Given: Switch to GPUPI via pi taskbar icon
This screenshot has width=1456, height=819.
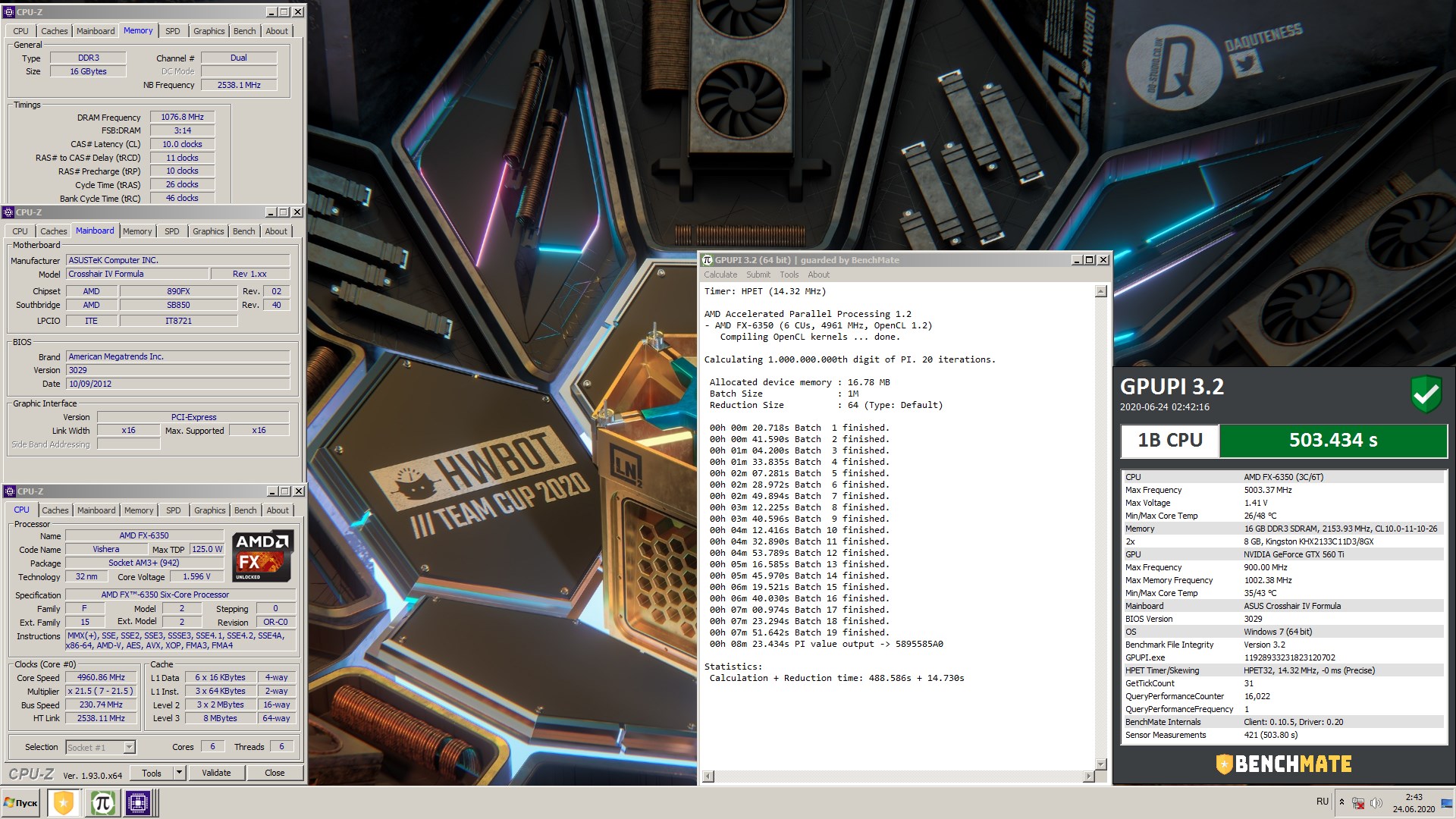Looking at the screenshot, I should [102, 802].
